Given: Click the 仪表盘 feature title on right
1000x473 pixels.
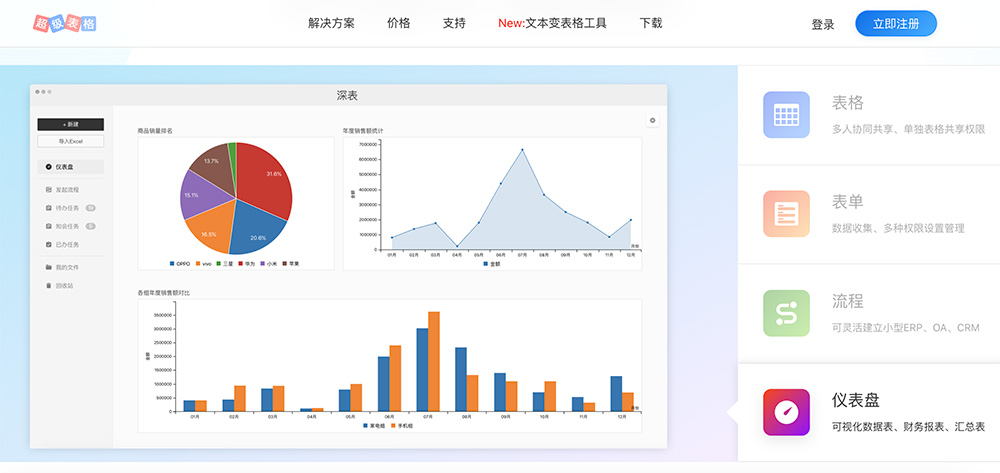Looking at the screenshot, I should point(856,400).
